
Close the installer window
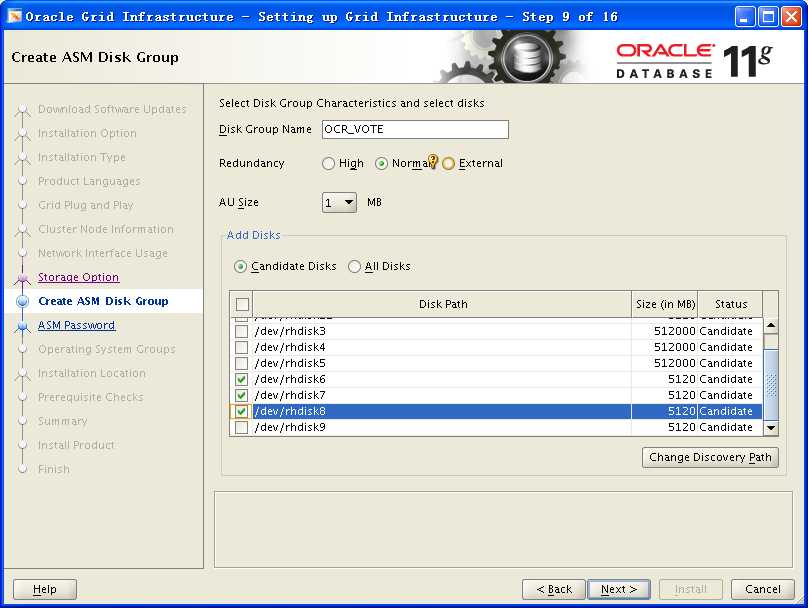pos(792,17)
